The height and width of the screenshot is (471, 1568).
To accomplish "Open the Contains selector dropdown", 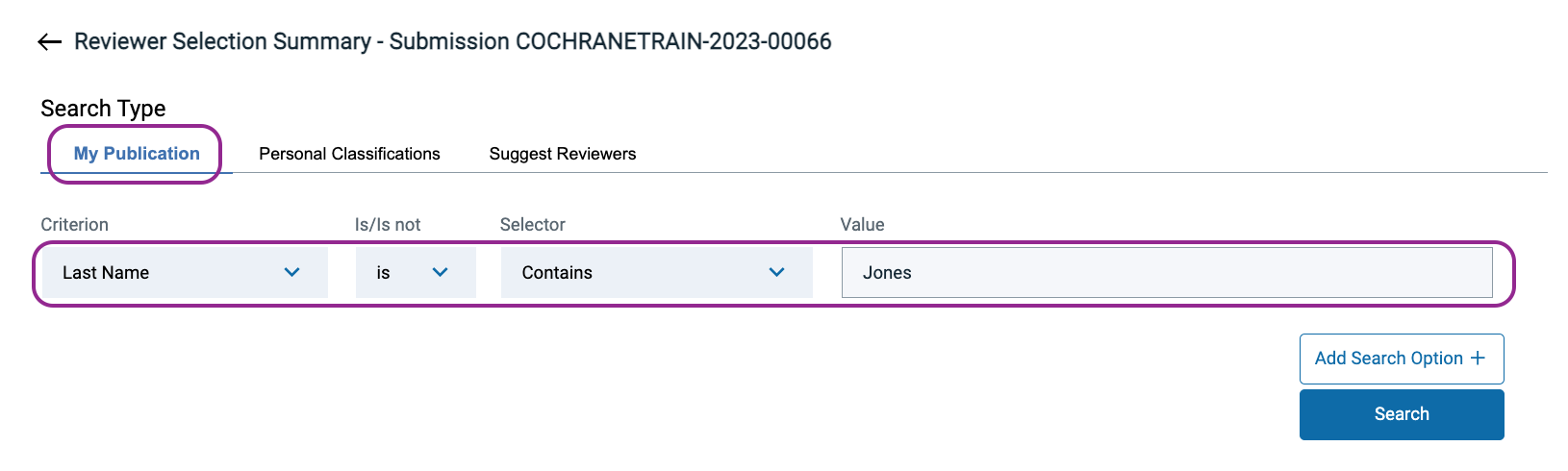I will [655, 273].
